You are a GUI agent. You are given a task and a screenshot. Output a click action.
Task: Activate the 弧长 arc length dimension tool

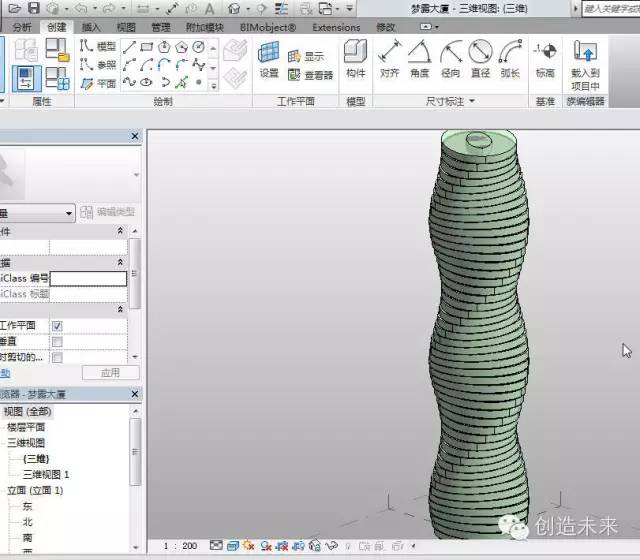[511, 58]
